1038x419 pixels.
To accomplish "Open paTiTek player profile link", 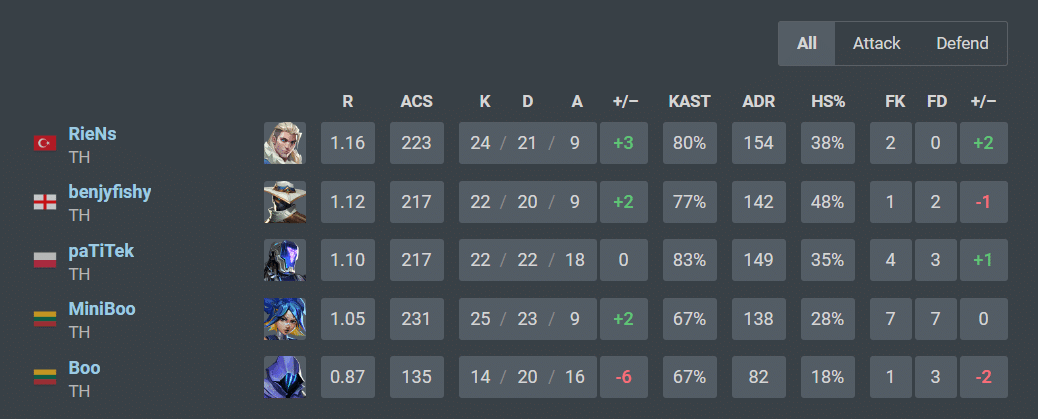I will click(x=100, y=250).
